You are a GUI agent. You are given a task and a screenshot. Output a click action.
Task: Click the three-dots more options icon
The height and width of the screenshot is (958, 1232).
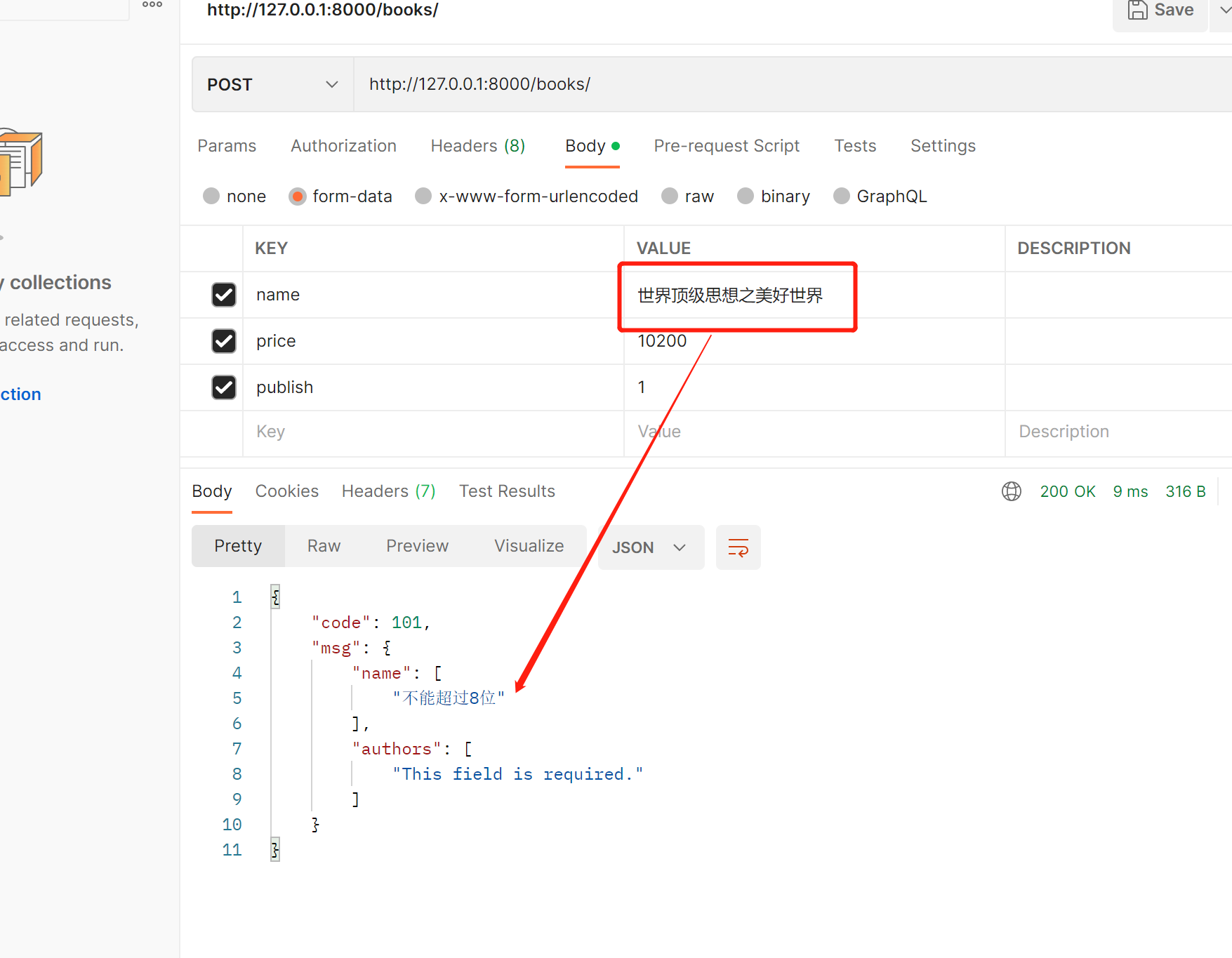pyautogui.click(x=152, y=5)
